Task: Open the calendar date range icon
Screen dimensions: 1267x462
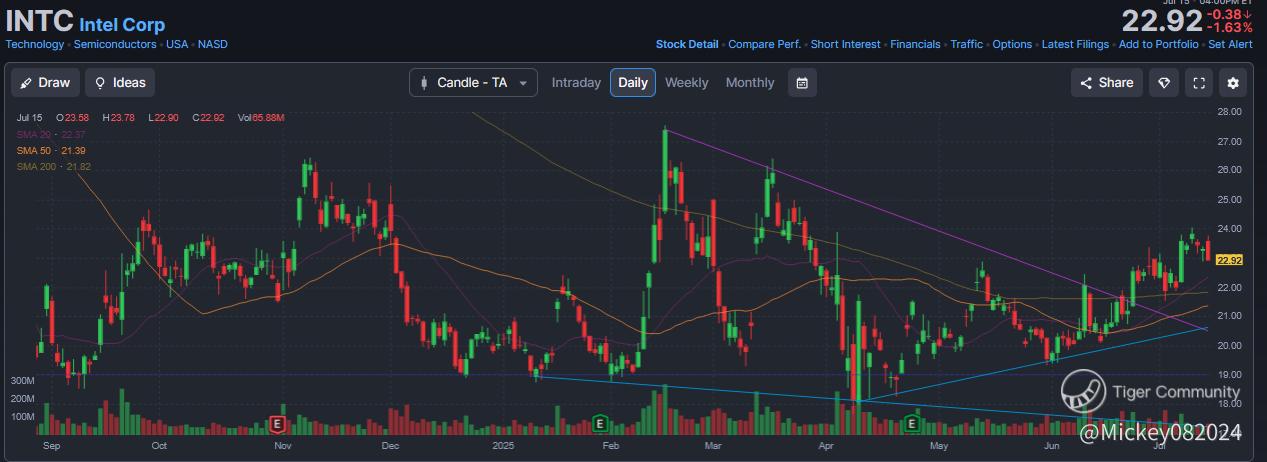Action: coord(802,83)
